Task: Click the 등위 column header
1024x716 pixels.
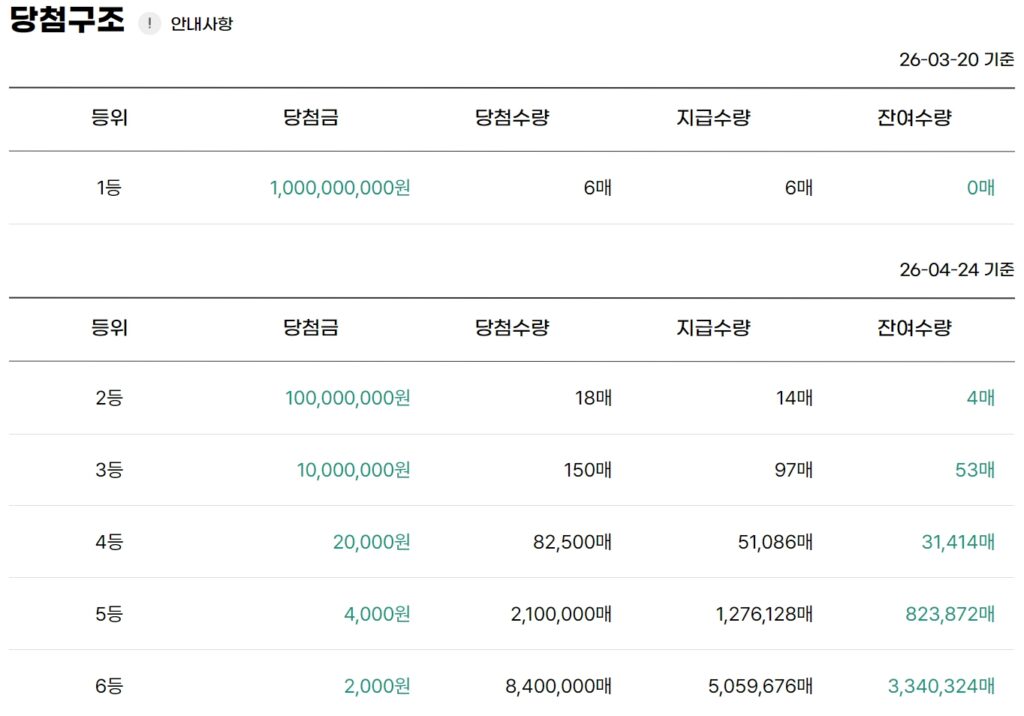Action: click(108, 117)
